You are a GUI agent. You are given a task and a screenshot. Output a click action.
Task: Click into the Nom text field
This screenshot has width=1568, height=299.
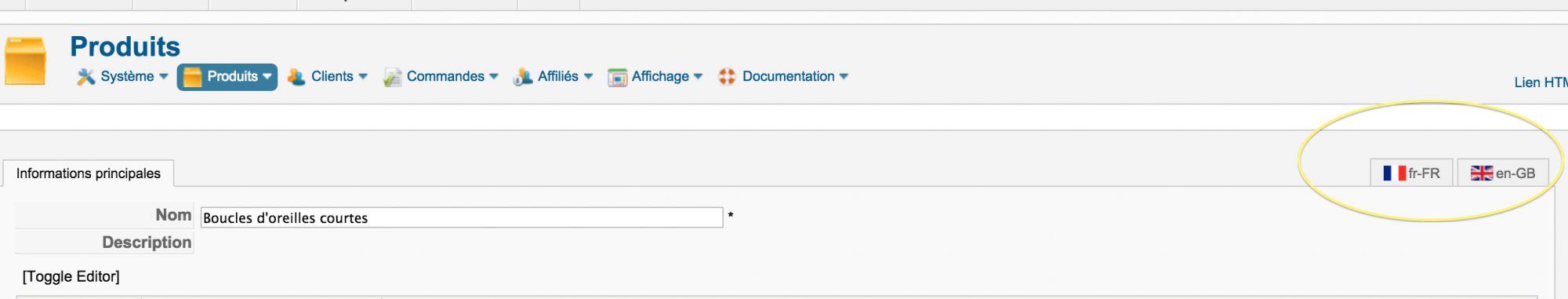[x=462, y=217]
